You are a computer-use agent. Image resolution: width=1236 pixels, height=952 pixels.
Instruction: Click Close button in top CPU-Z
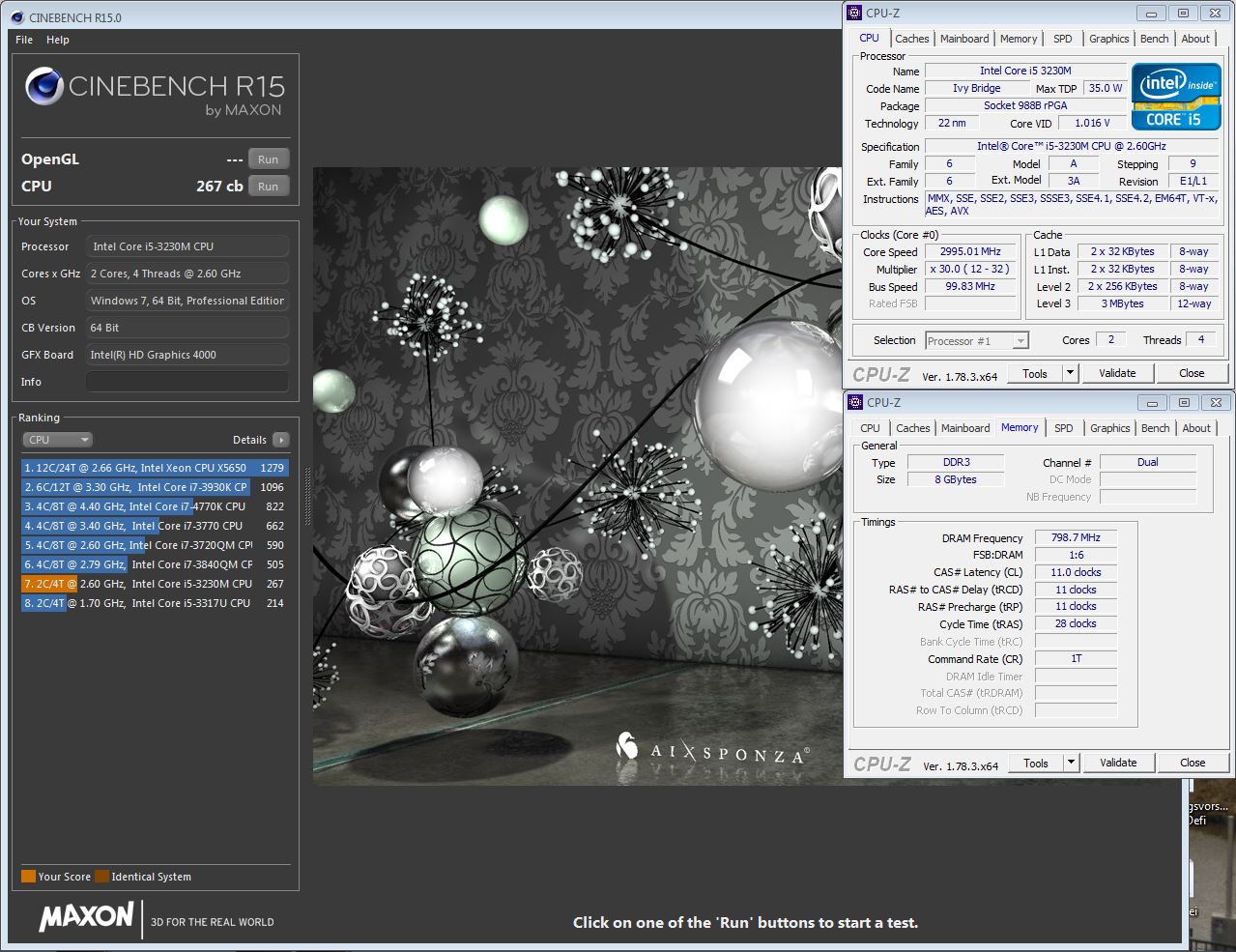[1192, 373]
